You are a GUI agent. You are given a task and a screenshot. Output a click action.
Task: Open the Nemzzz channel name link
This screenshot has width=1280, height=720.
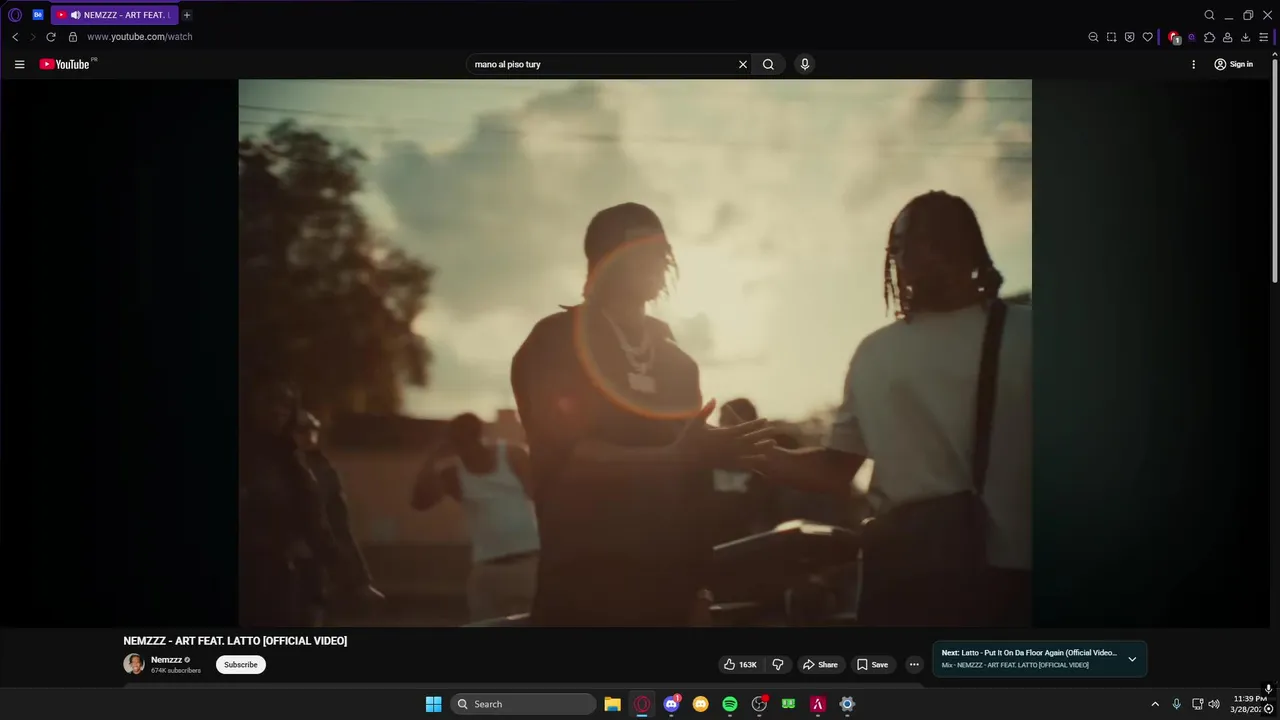click(167, 660)
